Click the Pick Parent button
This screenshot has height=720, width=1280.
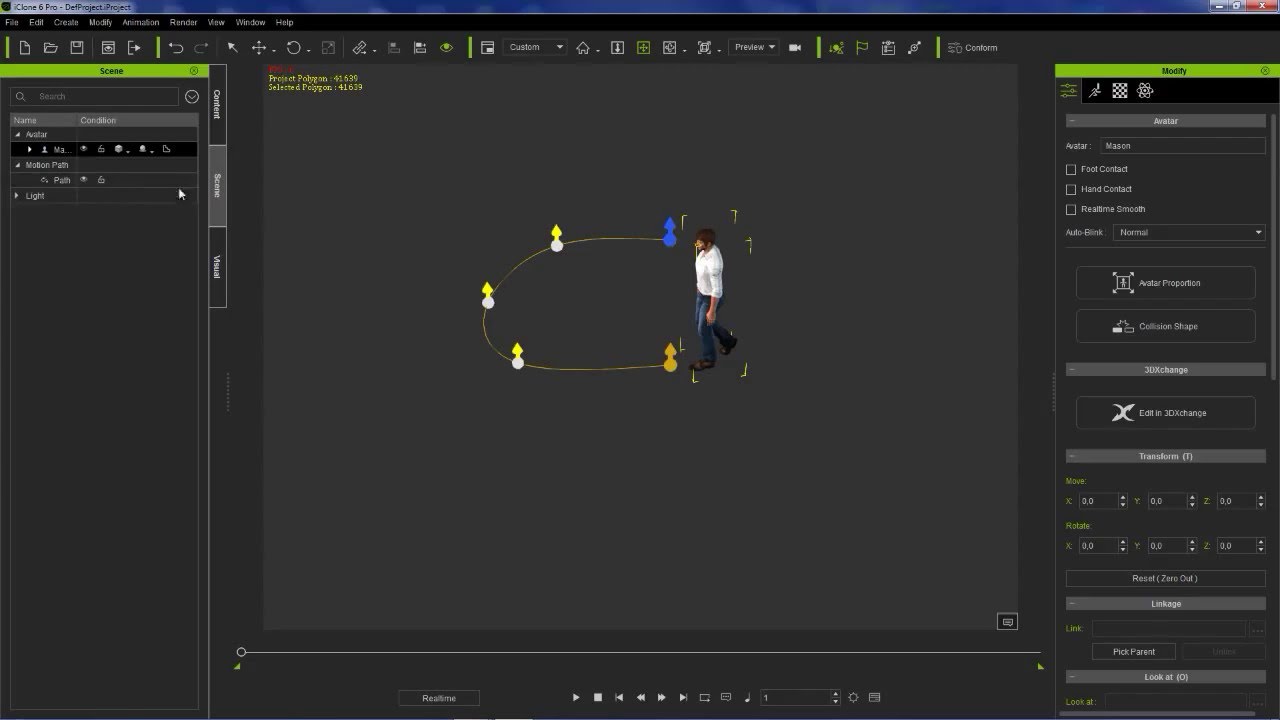coord(1134,652)
